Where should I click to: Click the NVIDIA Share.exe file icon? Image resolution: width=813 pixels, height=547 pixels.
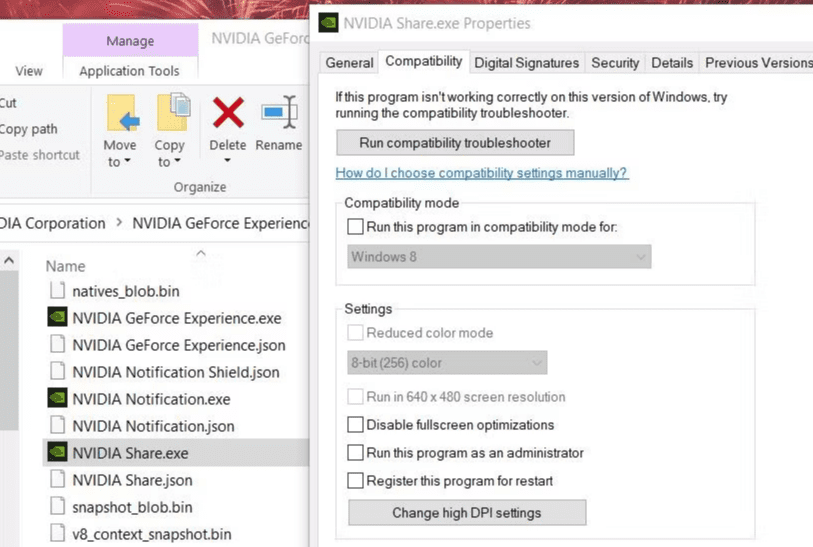57,453
